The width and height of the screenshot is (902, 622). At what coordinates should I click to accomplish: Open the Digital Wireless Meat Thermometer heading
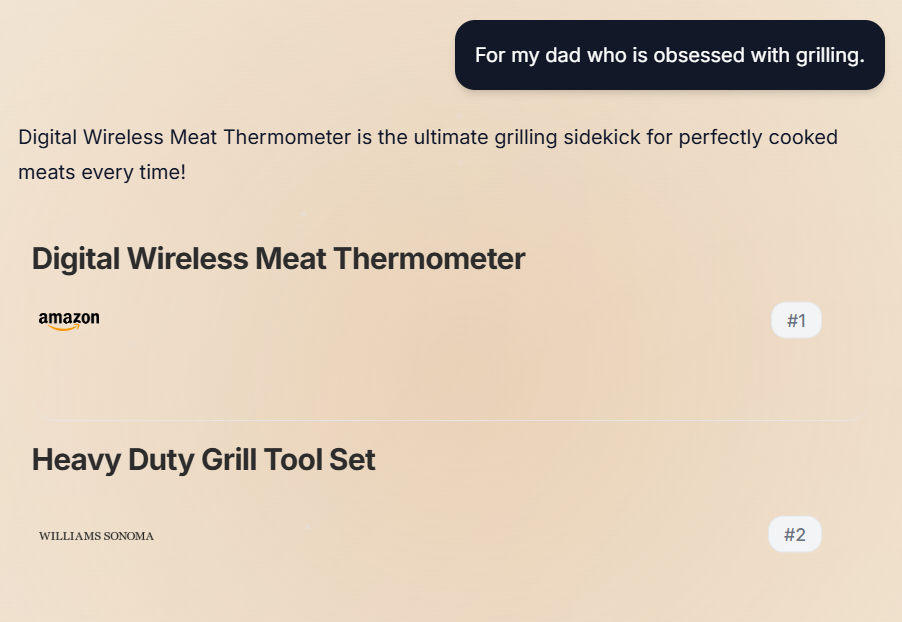278,259
